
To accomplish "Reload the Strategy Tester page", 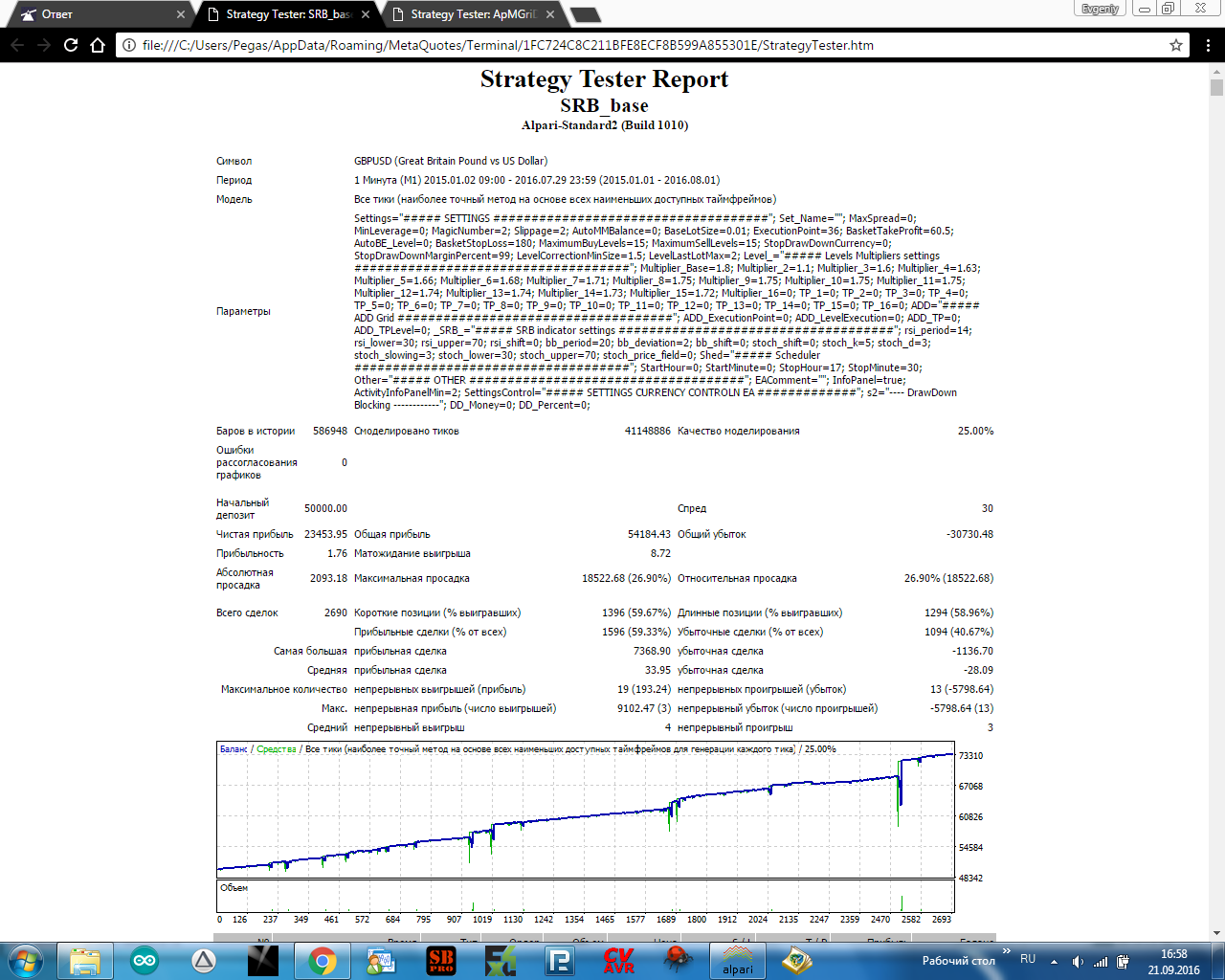I will pos(71,45).
